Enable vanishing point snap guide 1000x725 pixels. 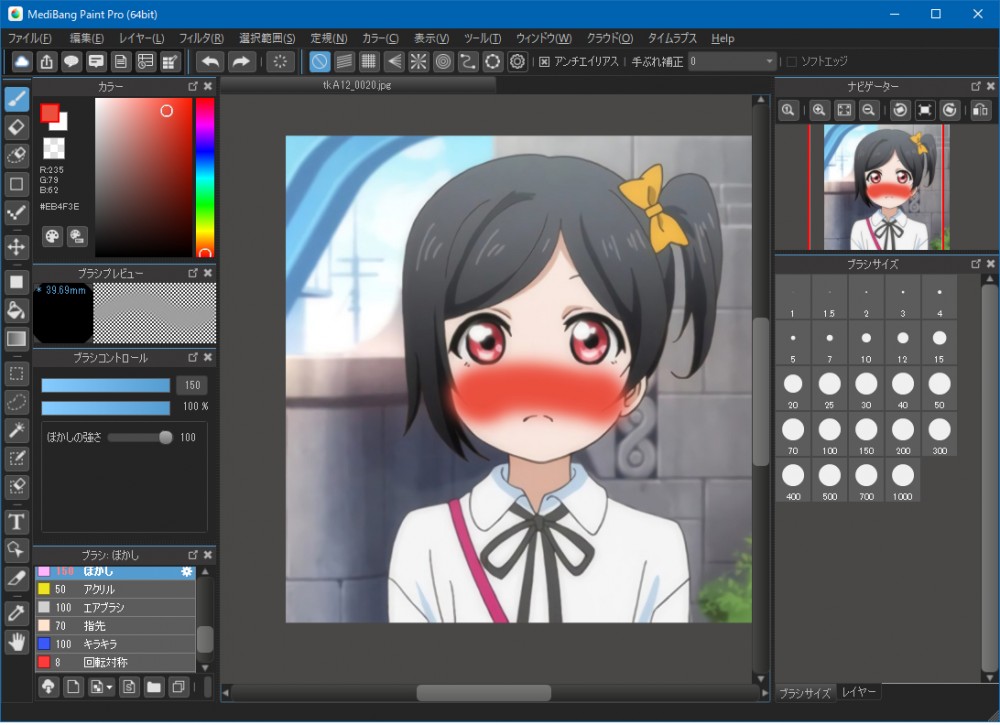(x=394, y=62)
